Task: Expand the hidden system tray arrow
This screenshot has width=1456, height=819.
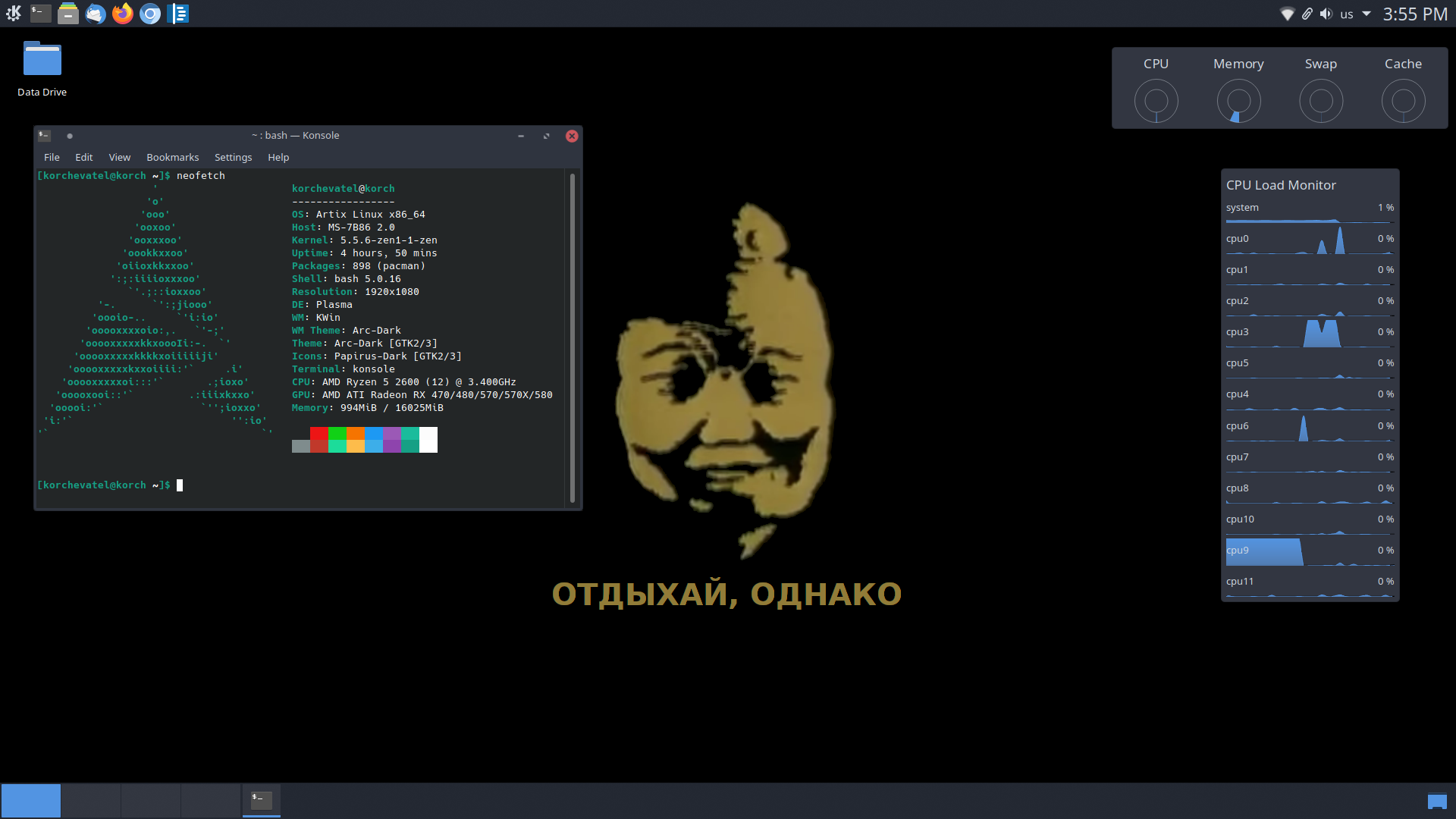Action: (1367, 14)
